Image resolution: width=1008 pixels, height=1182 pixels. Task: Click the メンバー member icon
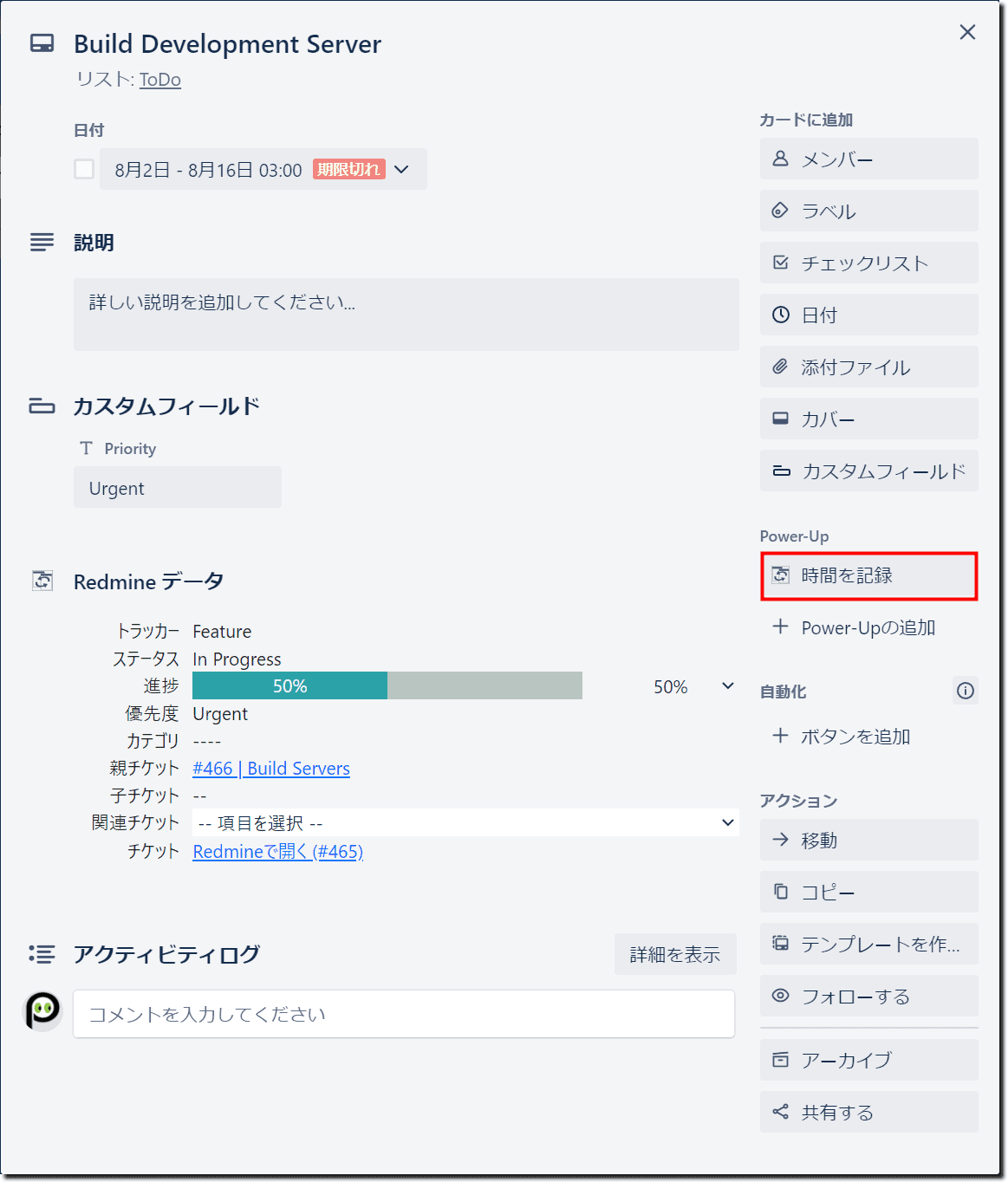(x=781, y=159)
